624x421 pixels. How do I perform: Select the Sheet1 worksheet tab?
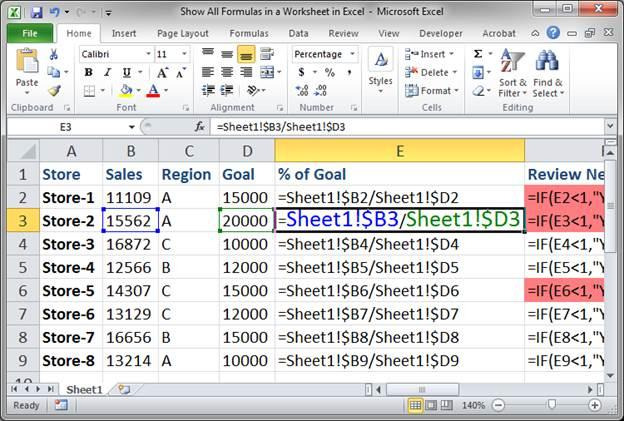tap(84, 390)
